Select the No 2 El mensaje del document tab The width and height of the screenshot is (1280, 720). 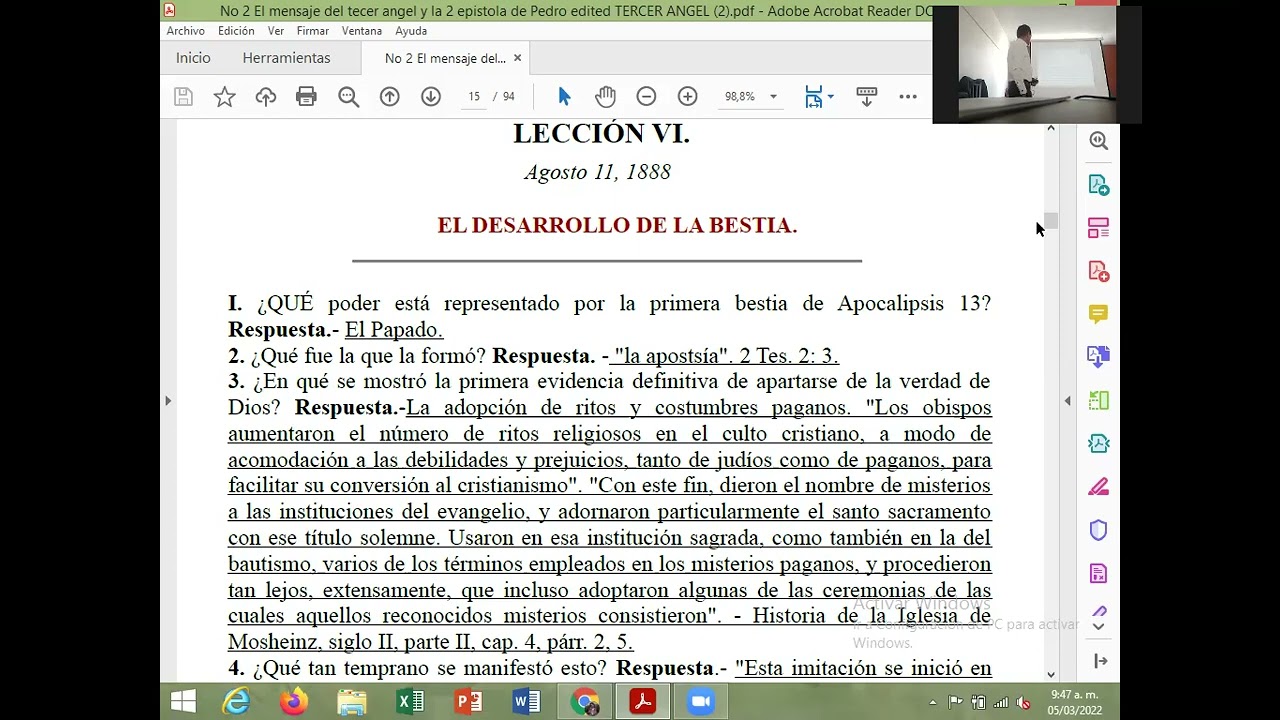(445, 58)
